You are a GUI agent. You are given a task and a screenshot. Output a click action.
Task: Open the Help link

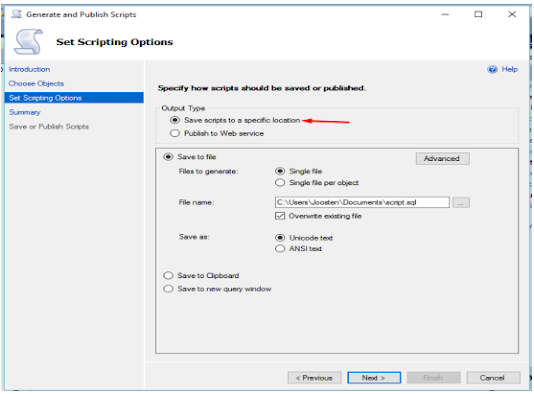click(x=509, y=69)
